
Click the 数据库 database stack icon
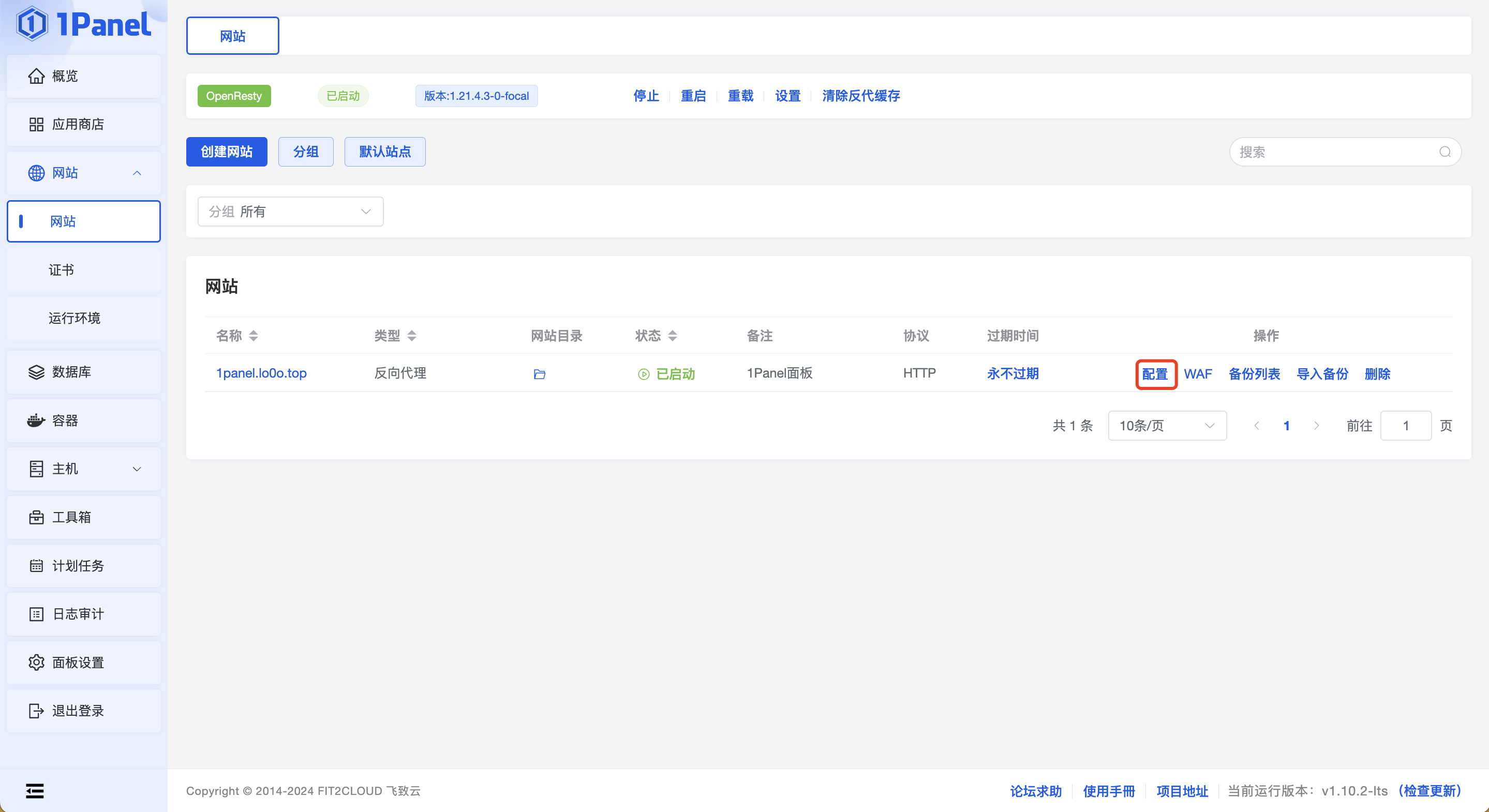(x=36, y=372)
